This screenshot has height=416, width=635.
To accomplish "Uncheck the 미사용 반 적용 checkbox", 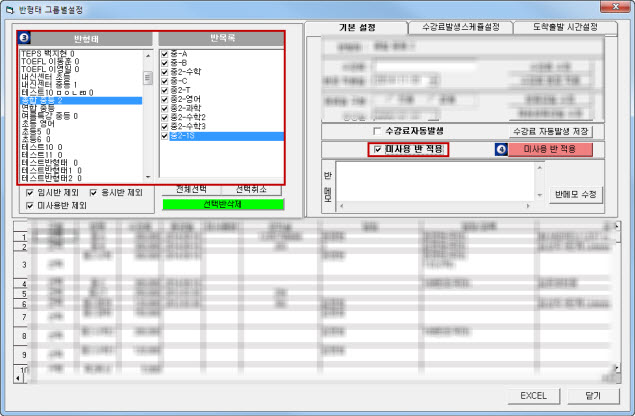I will (378, 150).
